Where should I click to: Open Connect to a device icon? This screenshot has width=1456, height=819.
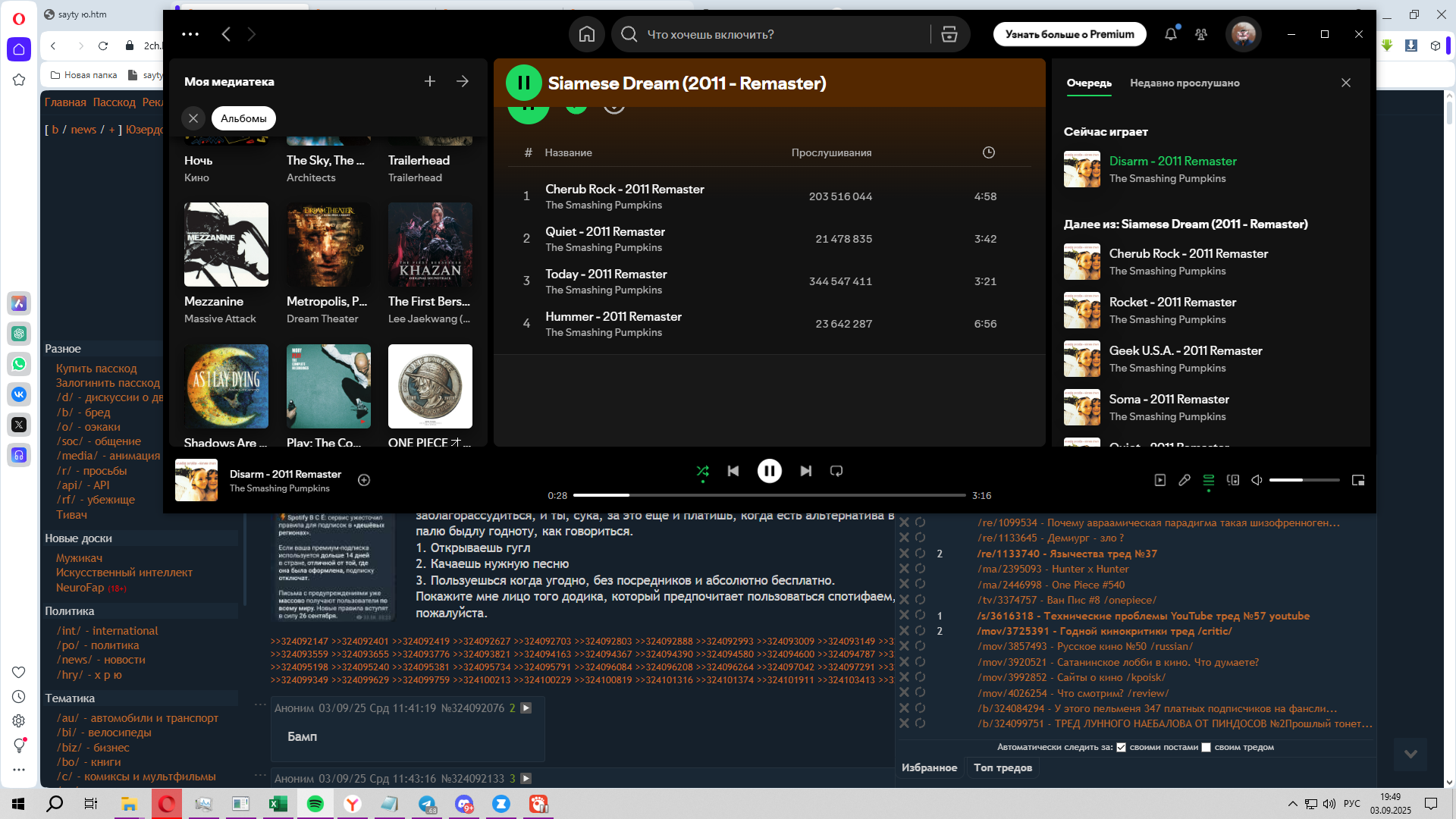pyautogui.click(x=1233, y=480)
